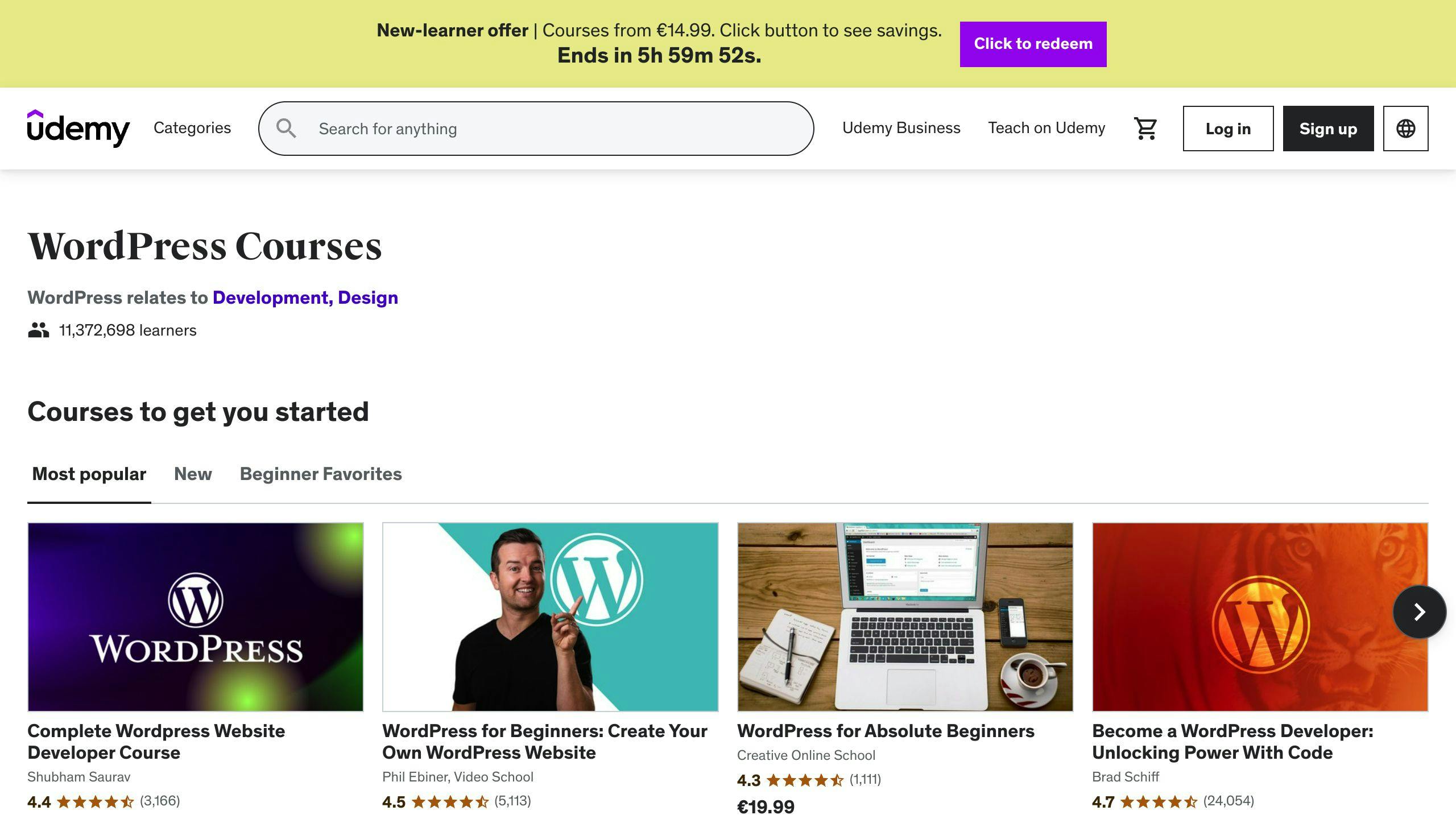
Task: Click the Click to redeem button
Action: click(1033, 44)
